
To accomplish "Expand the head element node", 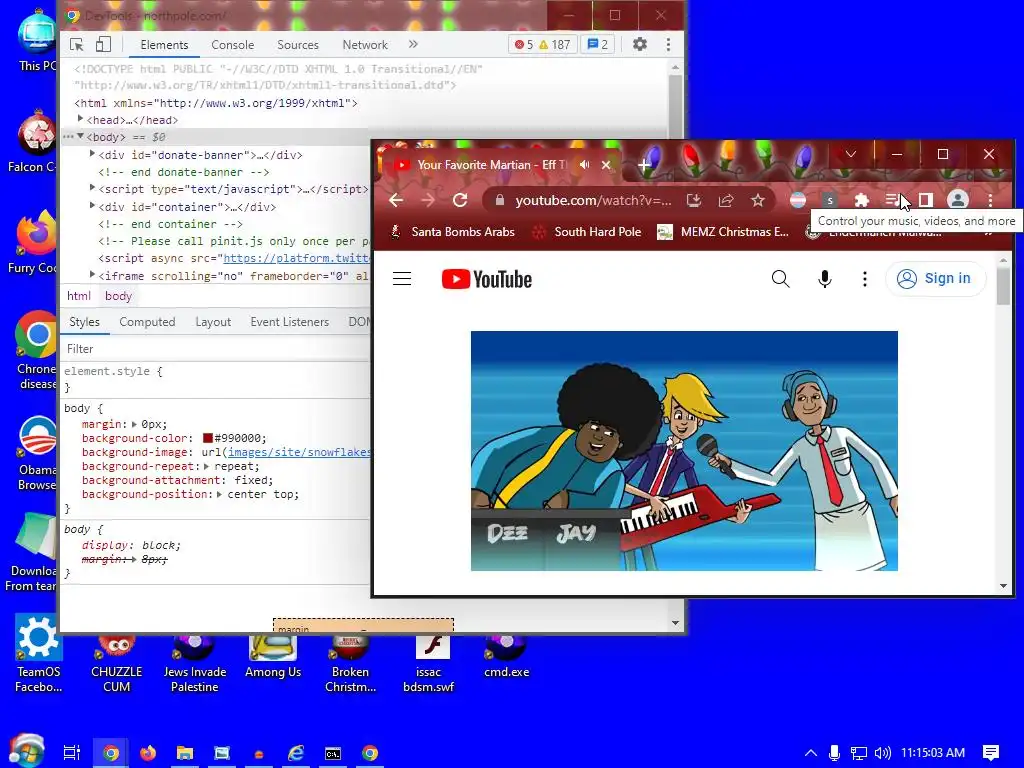I will pos(80,119).
